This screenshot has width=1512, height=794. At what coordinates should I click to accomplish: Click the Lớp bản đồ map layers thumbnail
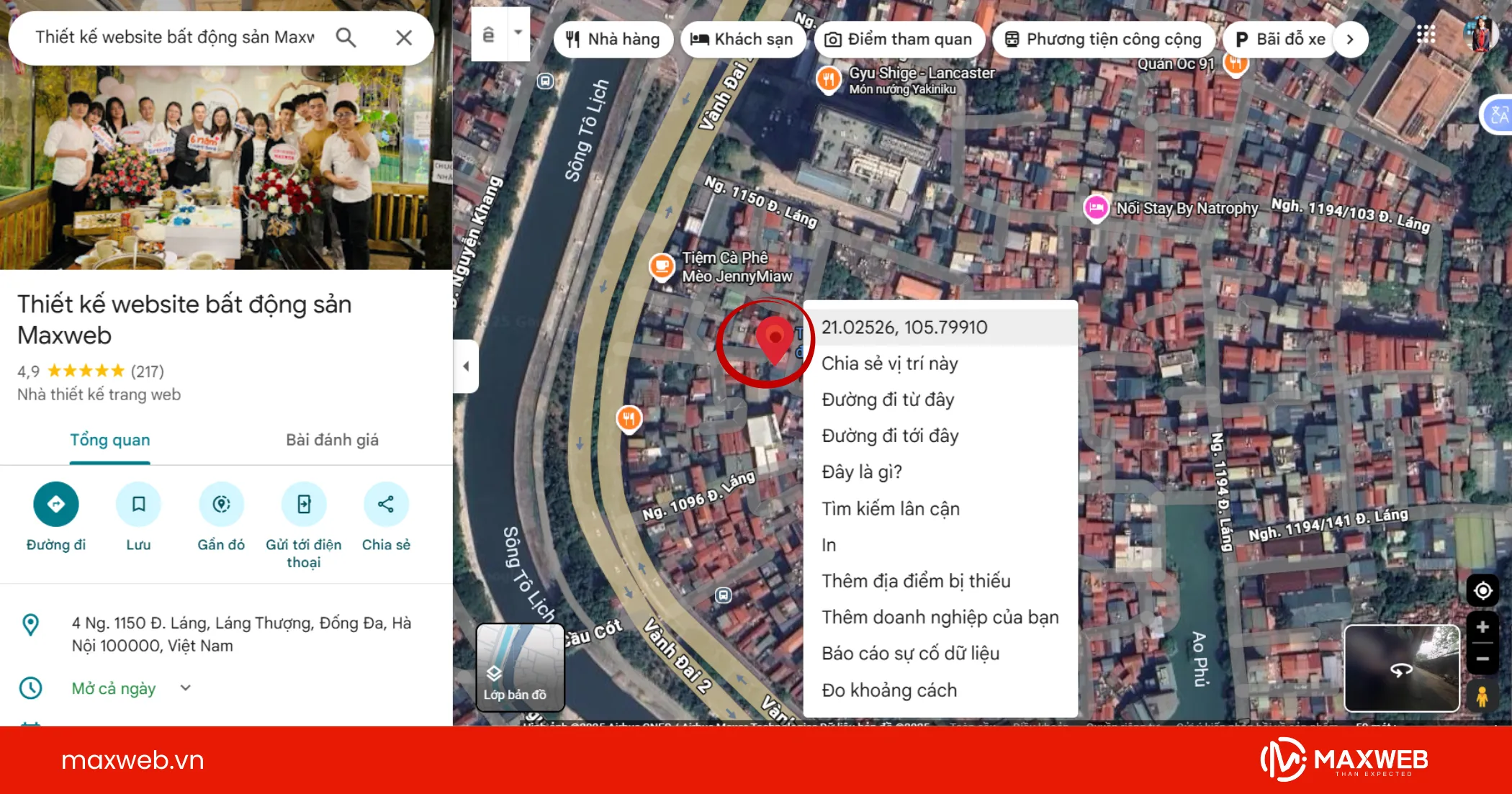(521, 666)
